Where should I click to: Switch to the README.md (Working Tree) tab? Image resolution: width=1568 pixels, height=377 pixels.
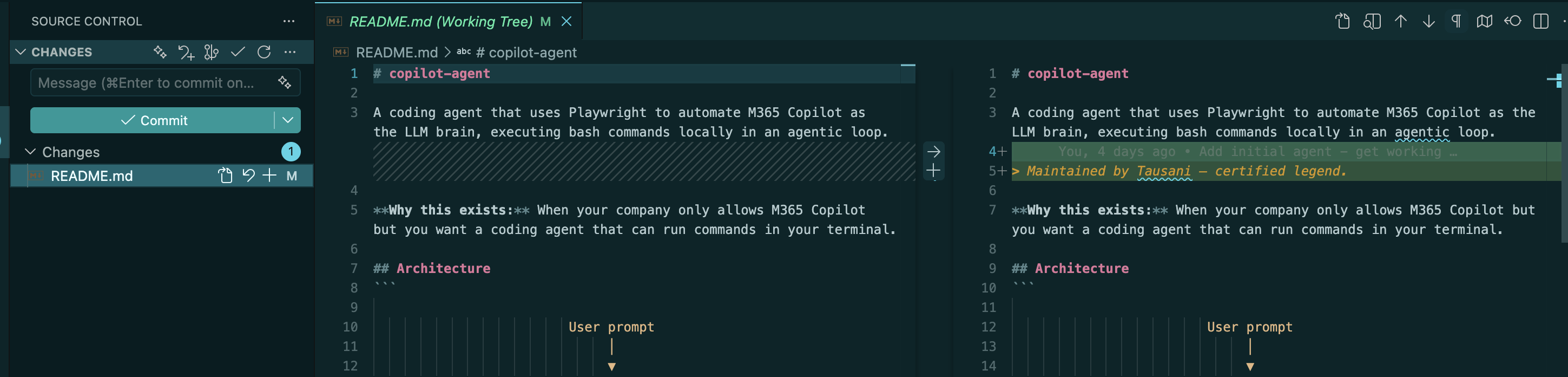[438, 21]
